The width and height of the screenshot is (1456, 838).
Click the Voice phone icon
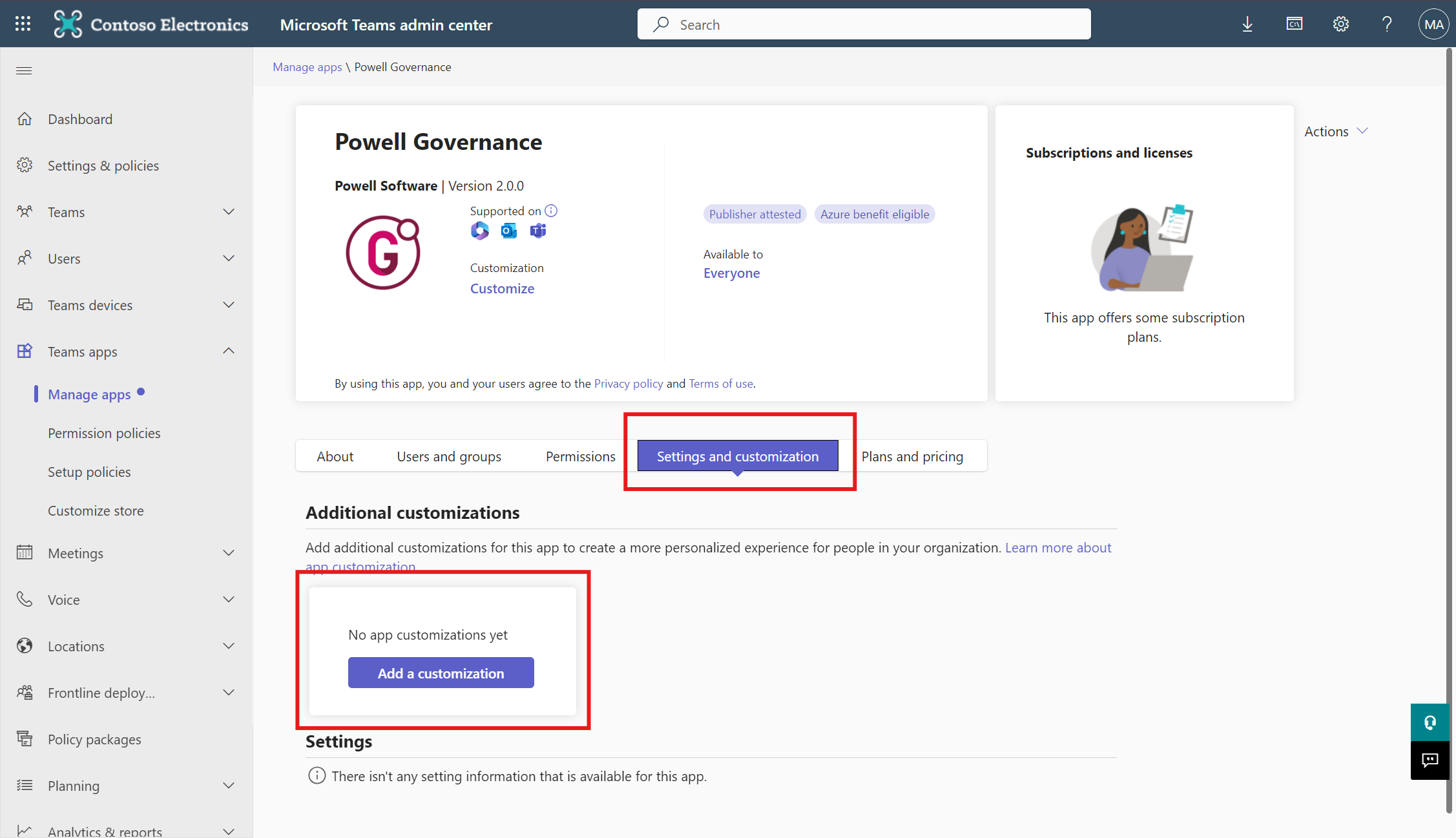pyautogui.click(x=25, y=600)
